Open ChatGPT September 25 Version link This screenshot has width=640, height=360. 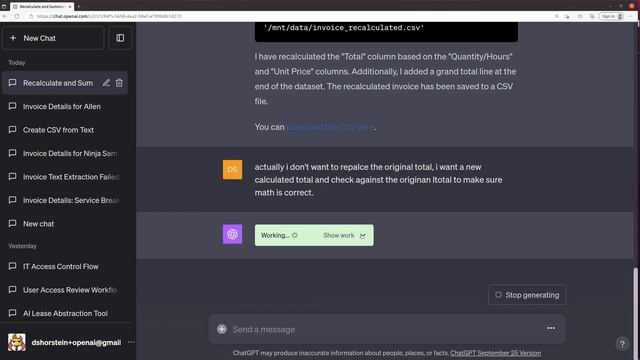[x=496, y=353]
